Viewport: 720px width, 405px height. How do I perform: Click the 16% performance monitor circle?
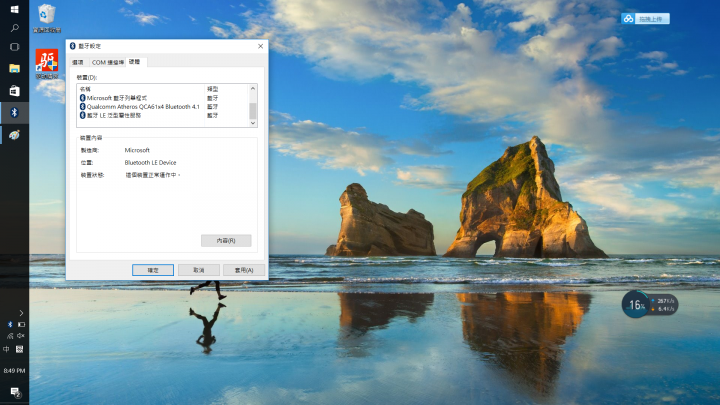[x=636, y=304]
